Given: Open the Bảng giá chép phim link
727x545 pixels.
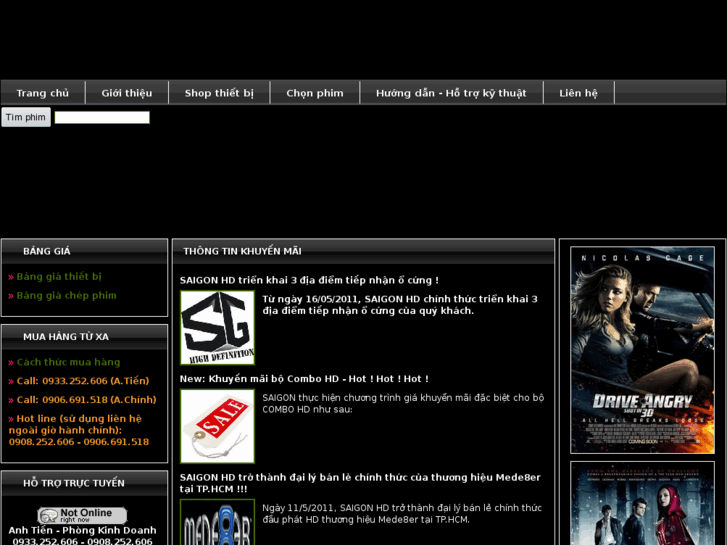Looking at the screenshot, I should point(66,295).
